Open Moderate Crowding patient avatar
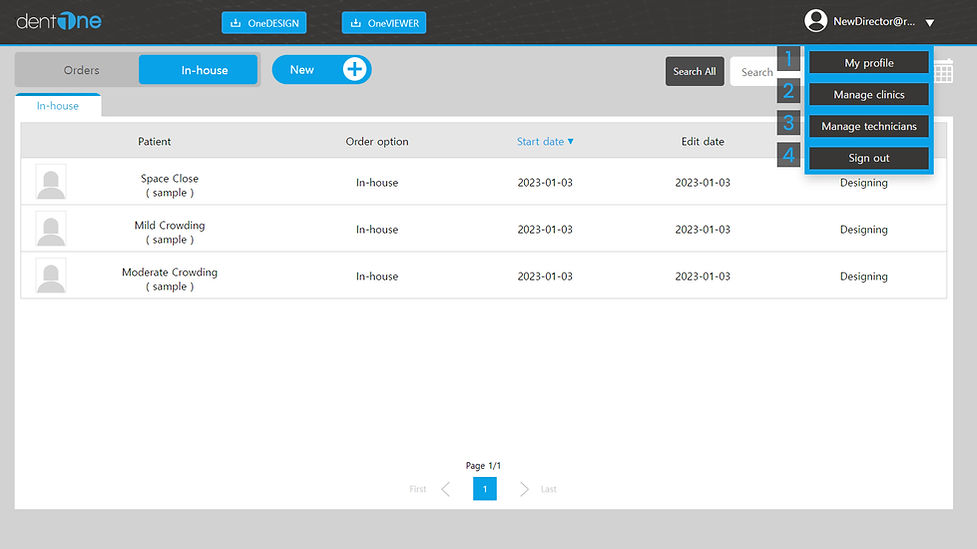The height and width of the screenshot is (549, 977). tap(51, 275)
